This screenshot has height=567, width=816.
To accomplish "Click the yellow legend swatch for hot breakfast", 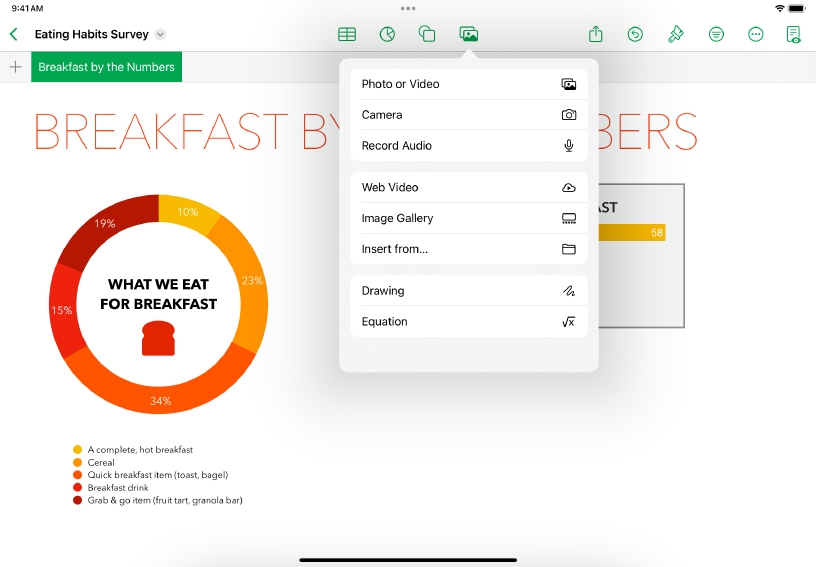I will tap(77, 450).
